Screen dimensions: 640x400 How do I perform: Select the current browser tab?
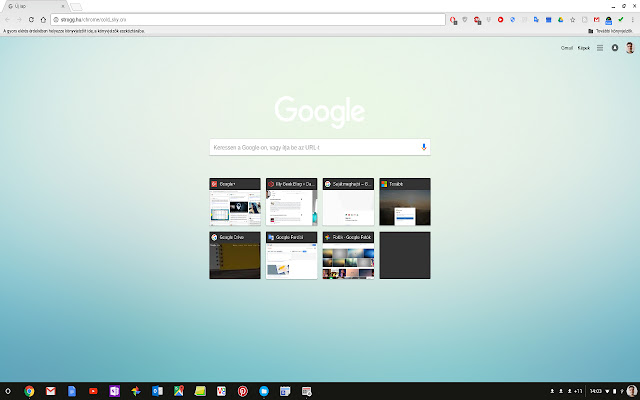[35, 6]
